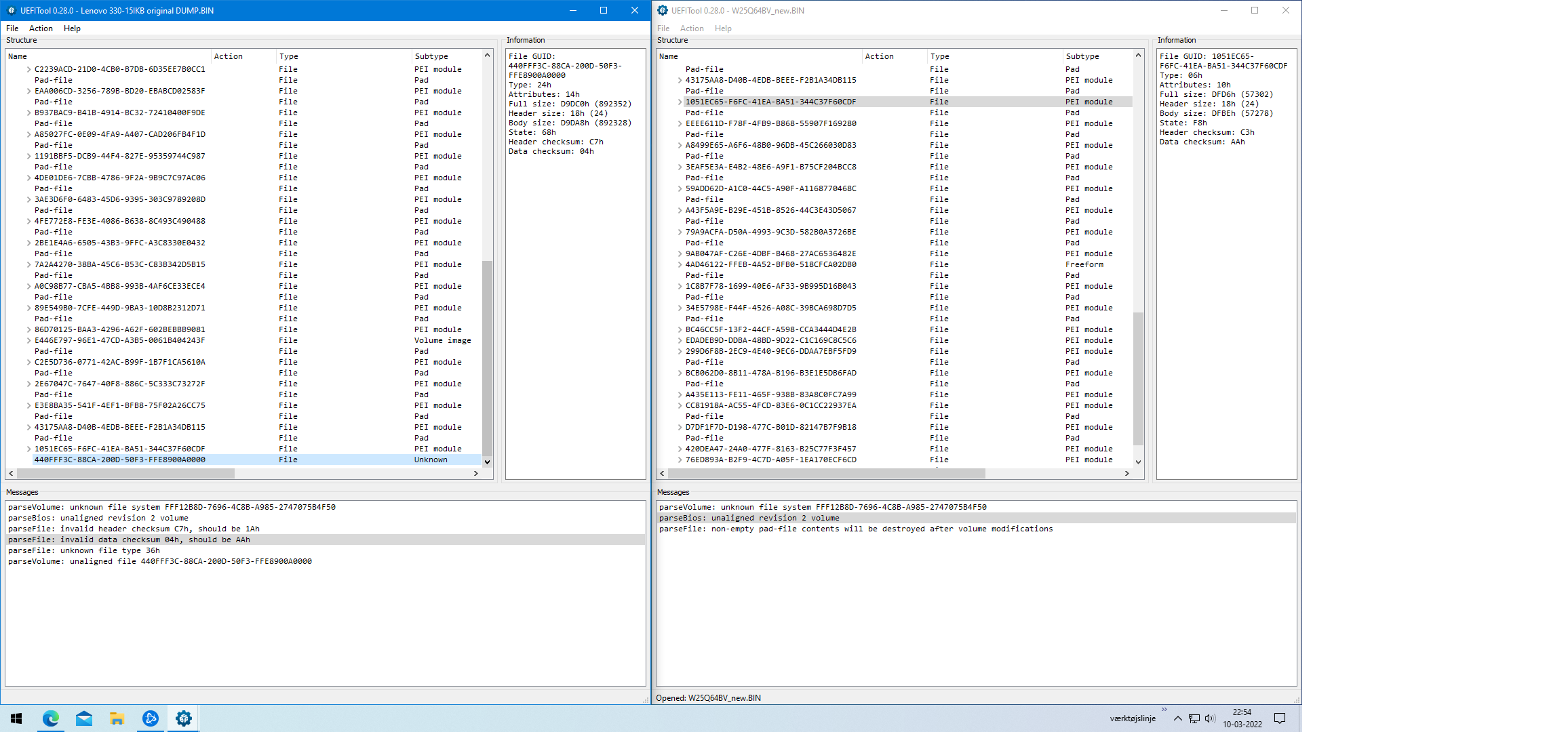The image size is (1568, 732).
Task: Open volume control tray icon
Action: coord(1210,718)
